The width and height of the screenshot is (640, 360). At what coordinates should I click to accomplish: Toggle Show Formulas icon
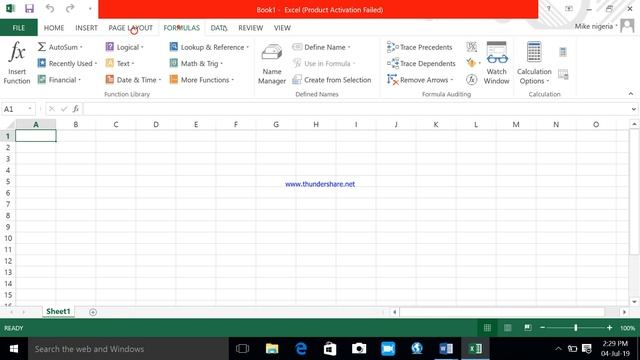(471, 47)
